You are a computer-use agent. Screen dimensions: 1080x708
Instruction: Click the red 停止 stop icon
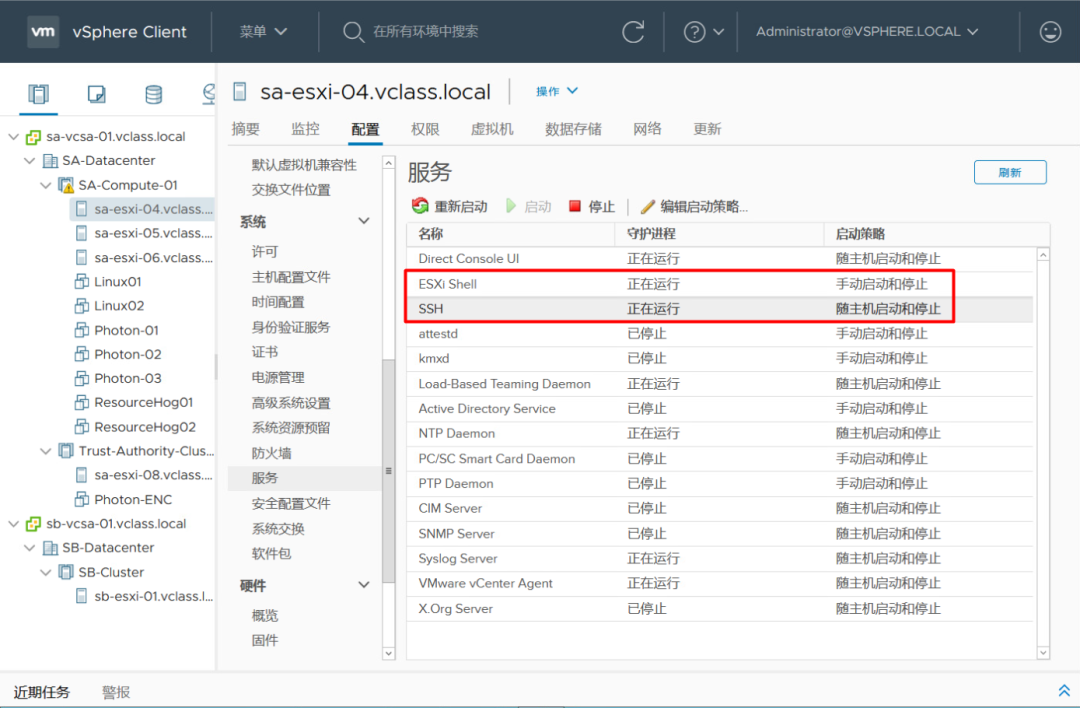point(574,206)
